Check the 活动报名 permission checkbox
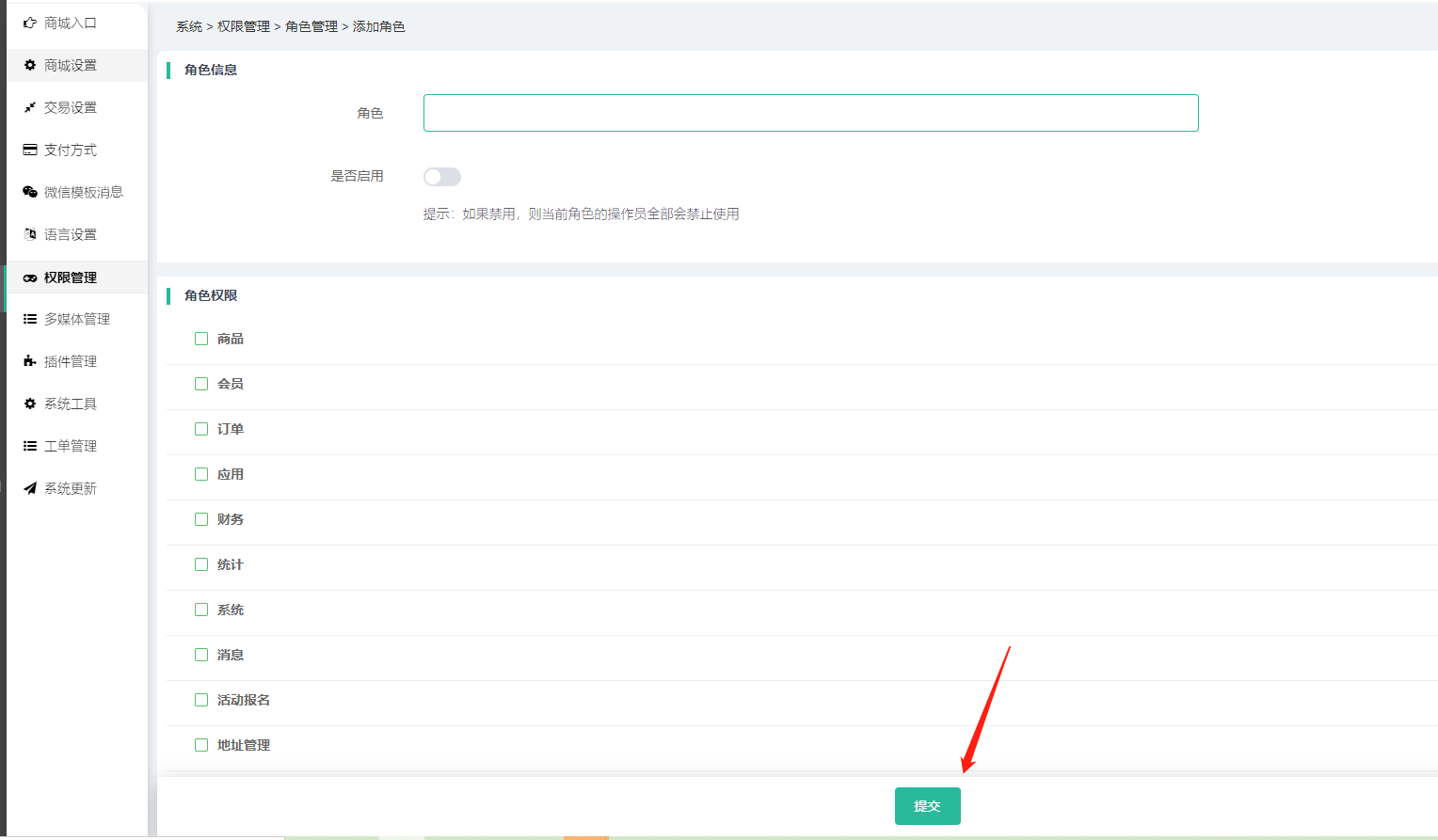The width and height of the screenshot is (1438, 840). click(201, 700)
